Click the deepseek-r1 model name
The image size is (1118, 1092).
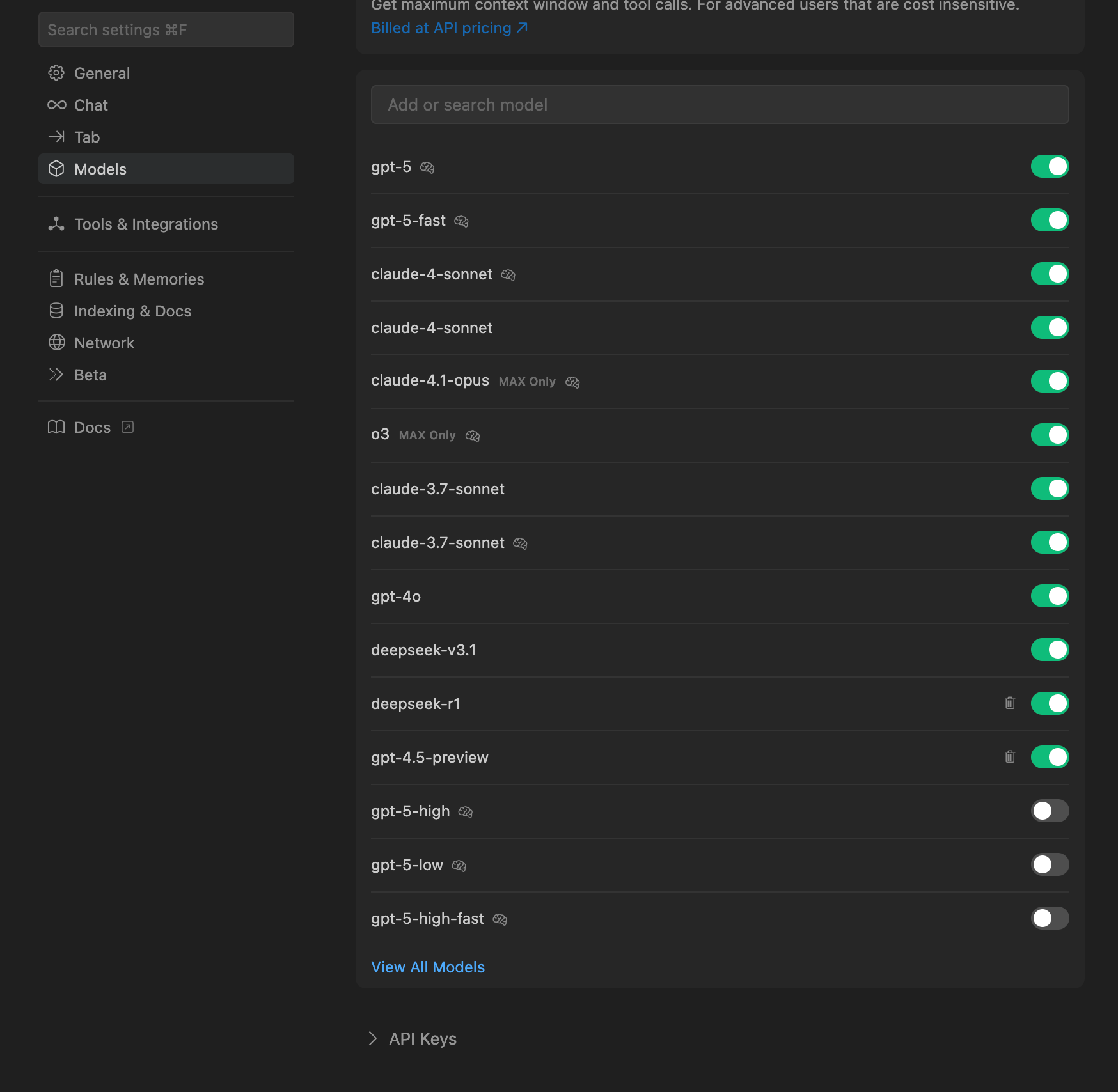pos(416,704)
